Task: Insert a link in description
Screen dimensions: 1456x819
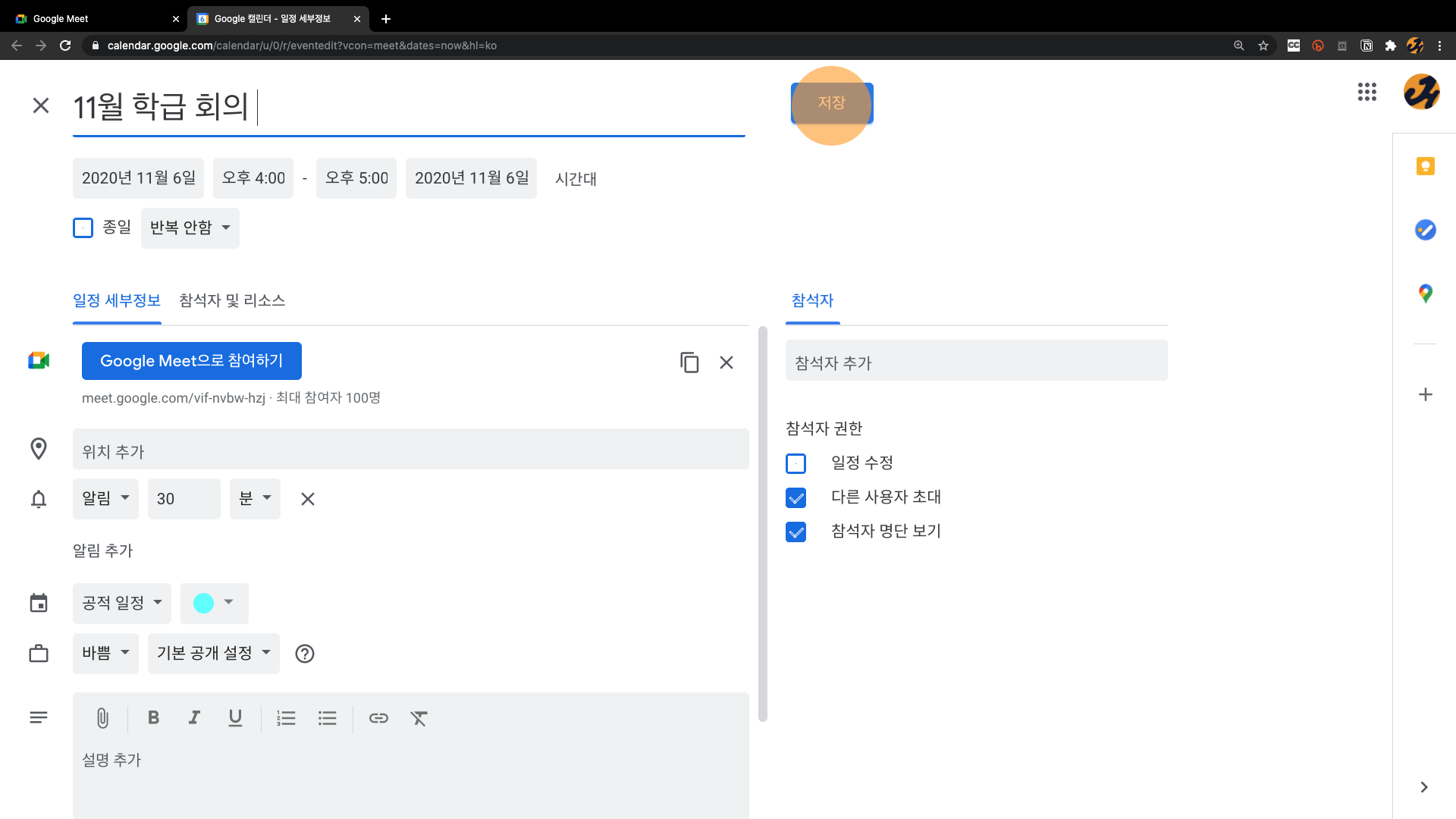Action: (378, 718)
